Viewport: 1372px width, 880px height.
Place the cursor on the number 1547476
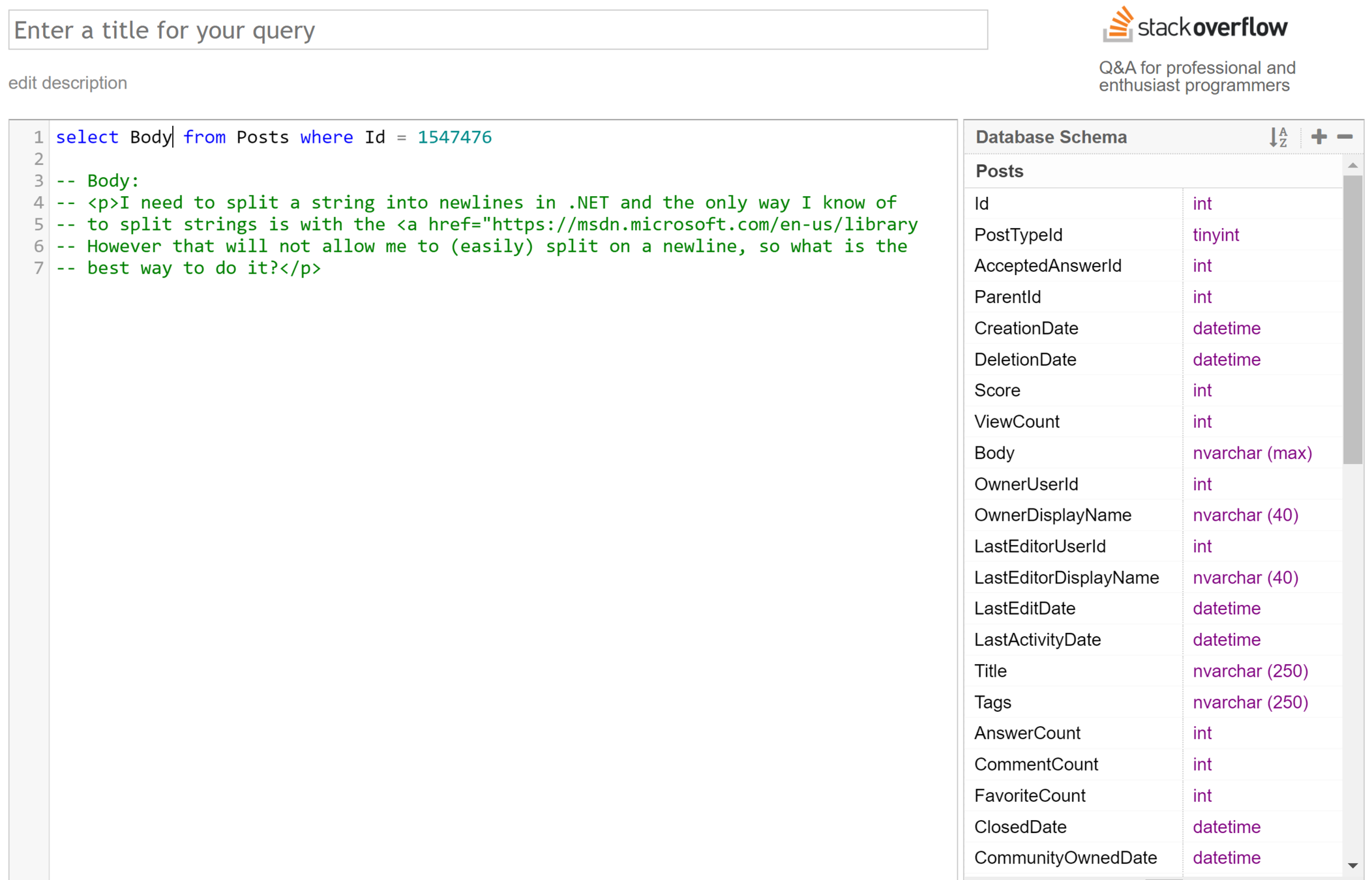point(455,138)
